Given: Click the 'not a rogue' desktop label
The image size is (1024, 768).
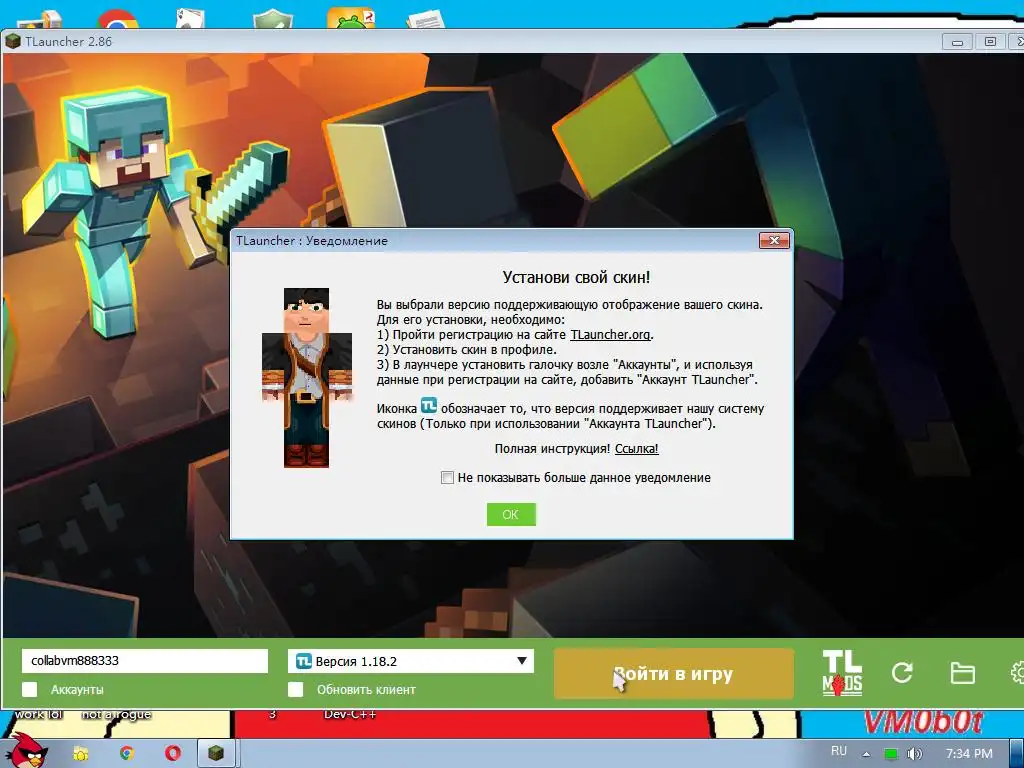Looking at the screenshot, I should [116, 714].
